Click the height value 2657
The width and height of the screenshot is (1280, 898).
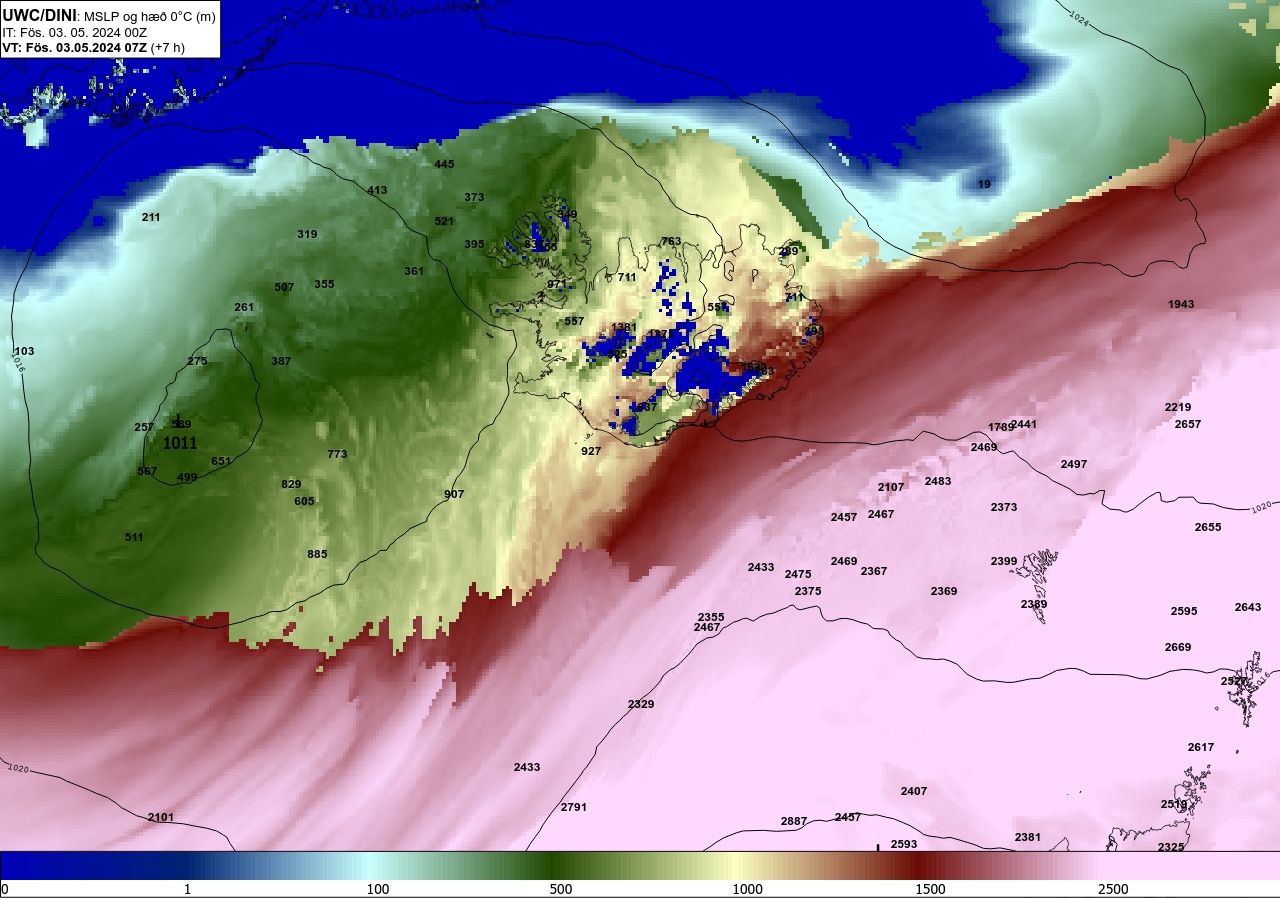pos(1188,424)
